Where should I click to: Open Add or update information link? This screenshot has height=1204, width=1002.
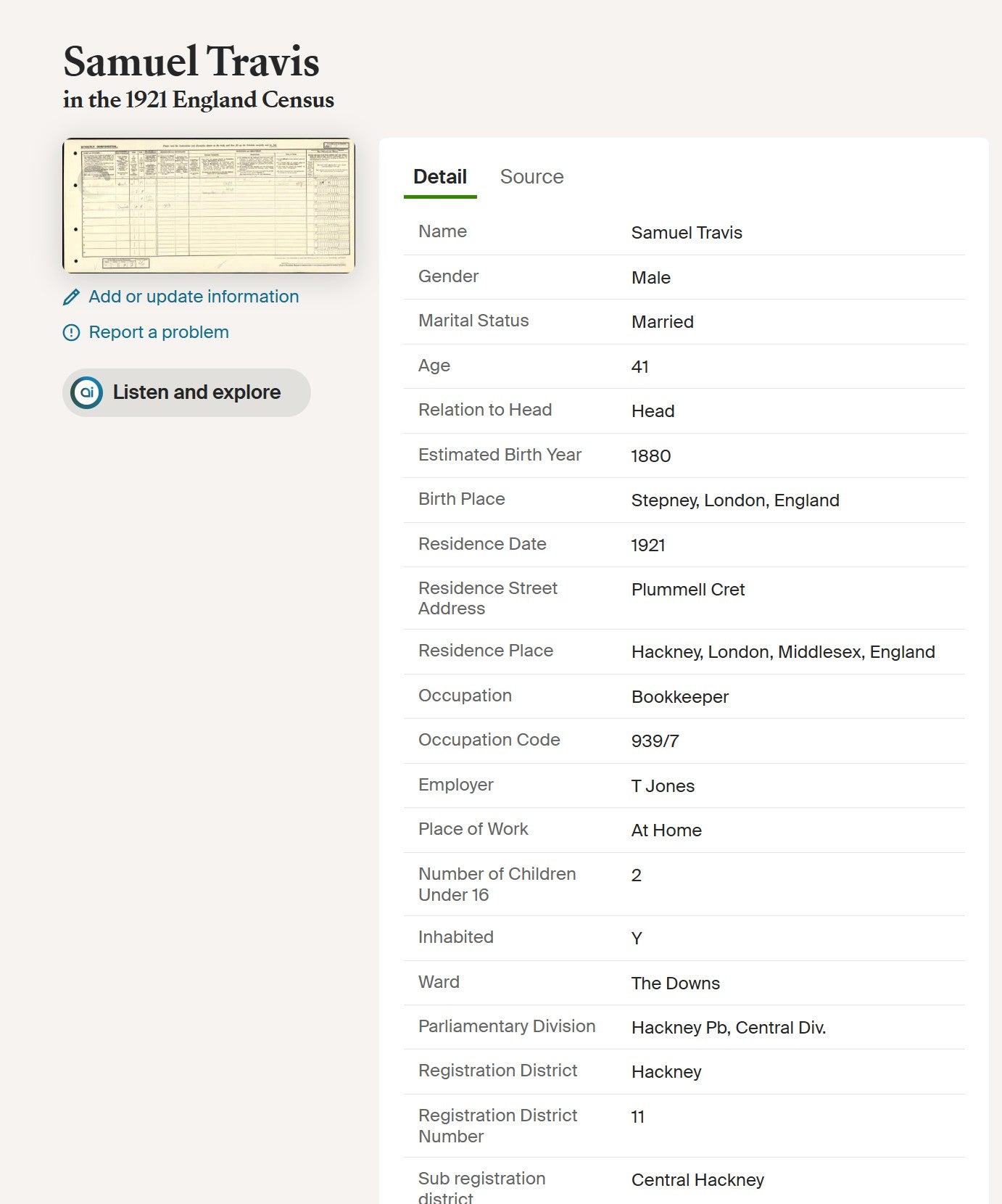point(193,297)
